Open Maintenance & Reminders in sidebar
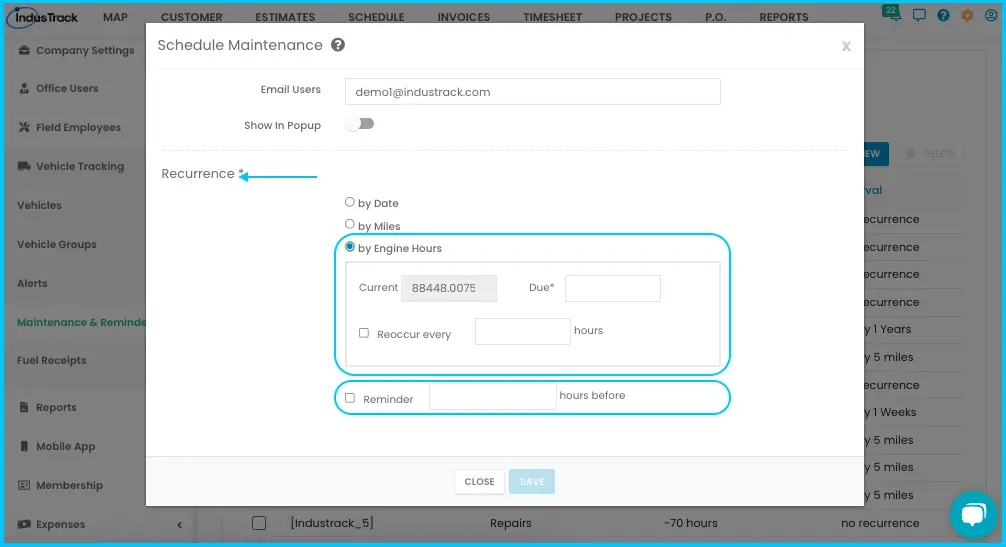Viewport: 1006px width, 547px height. click(81, 322)
